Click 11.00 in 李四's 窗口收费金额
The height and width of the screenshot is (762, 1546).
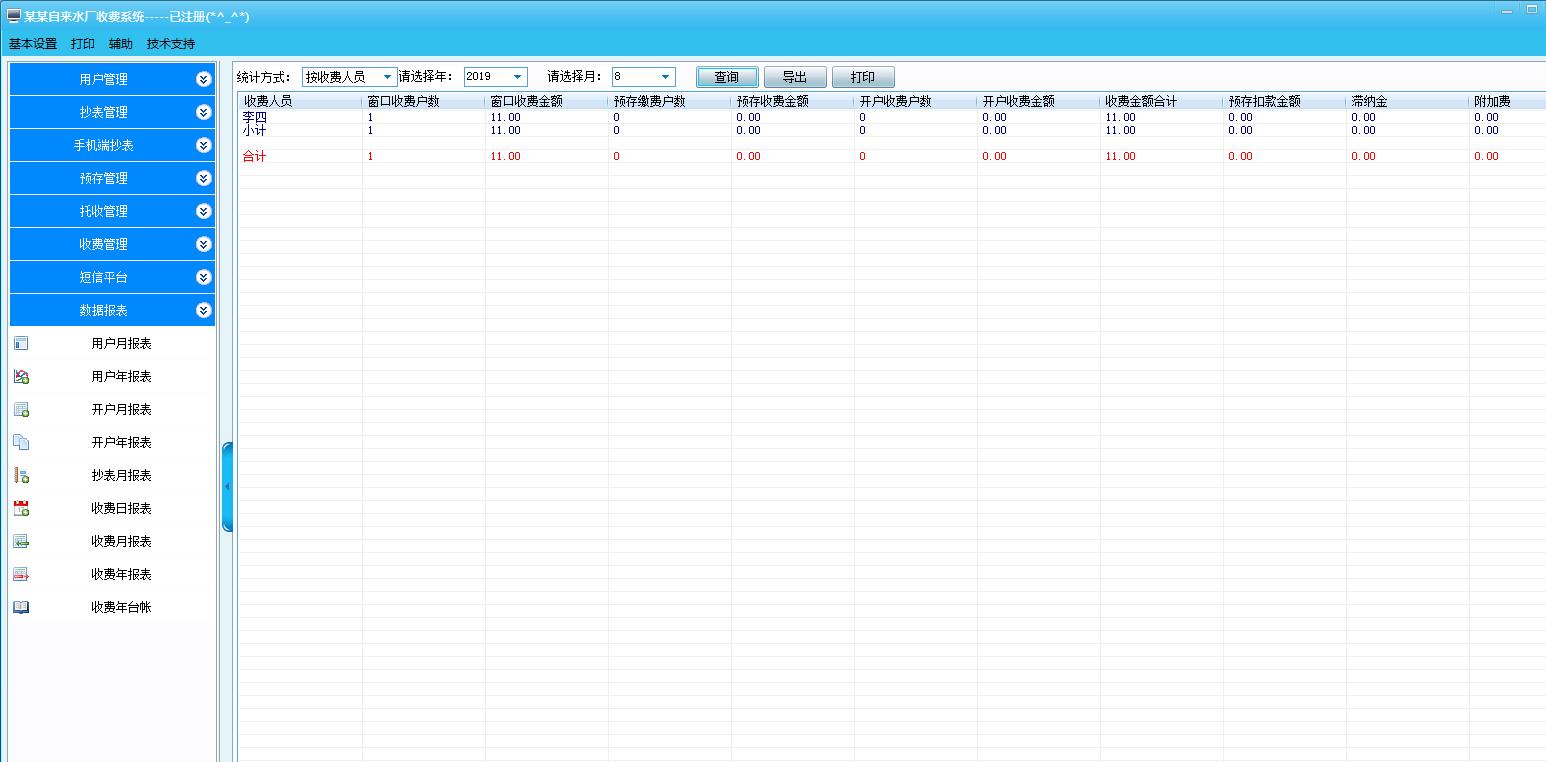coord(505,117)
